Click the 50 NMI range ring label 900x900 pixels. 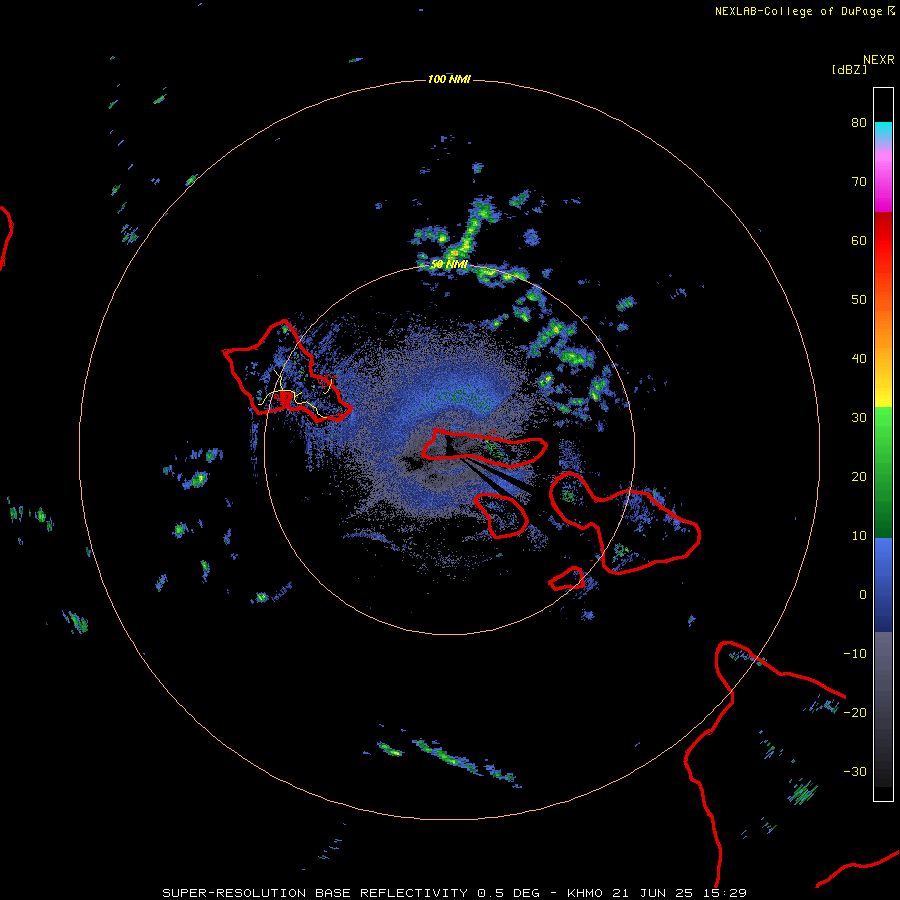(x=449, y=265)
